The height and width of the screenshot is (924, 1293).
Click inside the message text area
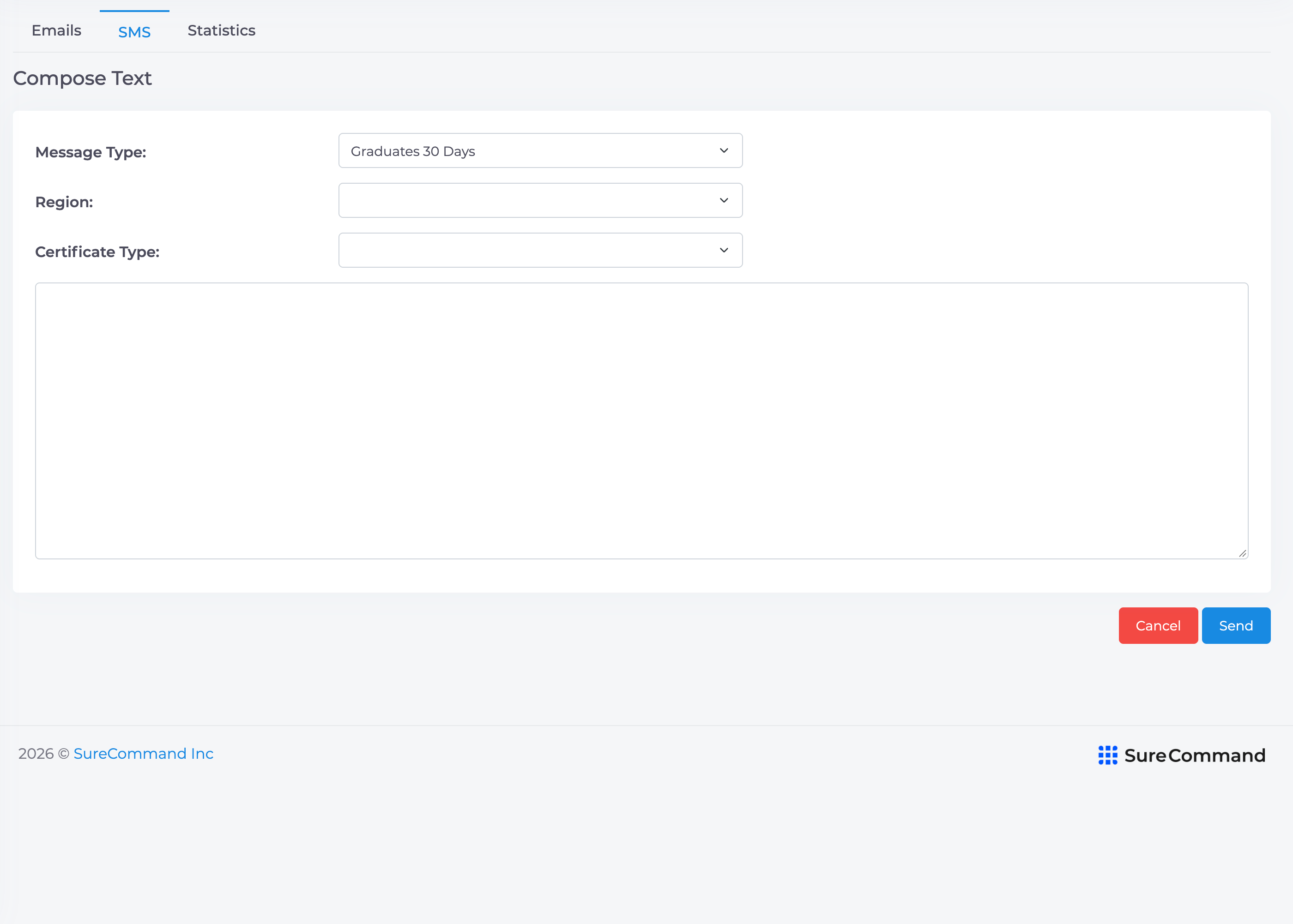click(641, 421)
